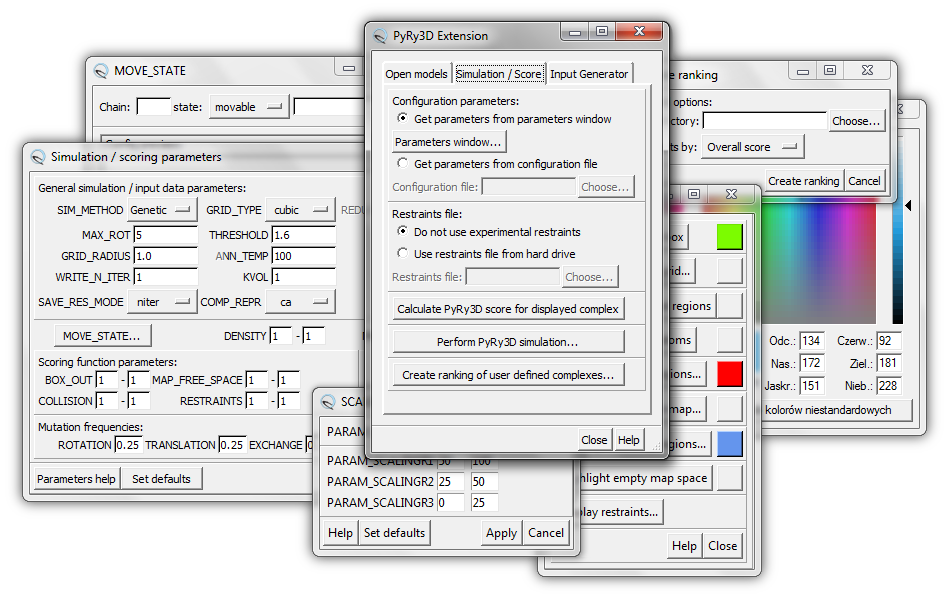947x597 pixels.
Task: Click the Chimera icon in PyRy3D Extension title bar
Action: (x=380, y=36)
